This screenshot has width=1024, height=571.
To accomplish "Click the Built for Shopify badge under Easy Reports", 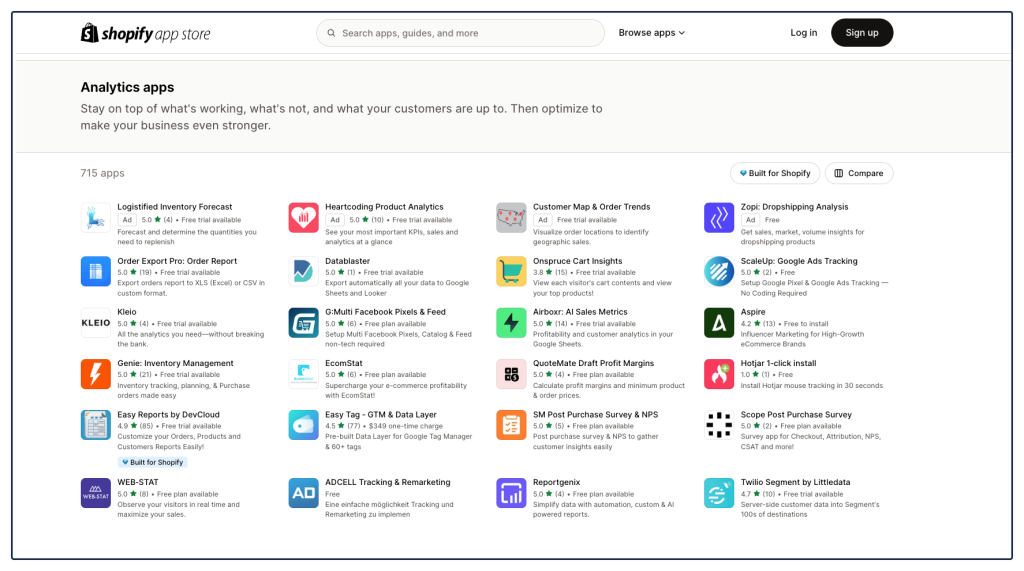I will [x=153, y=462].
